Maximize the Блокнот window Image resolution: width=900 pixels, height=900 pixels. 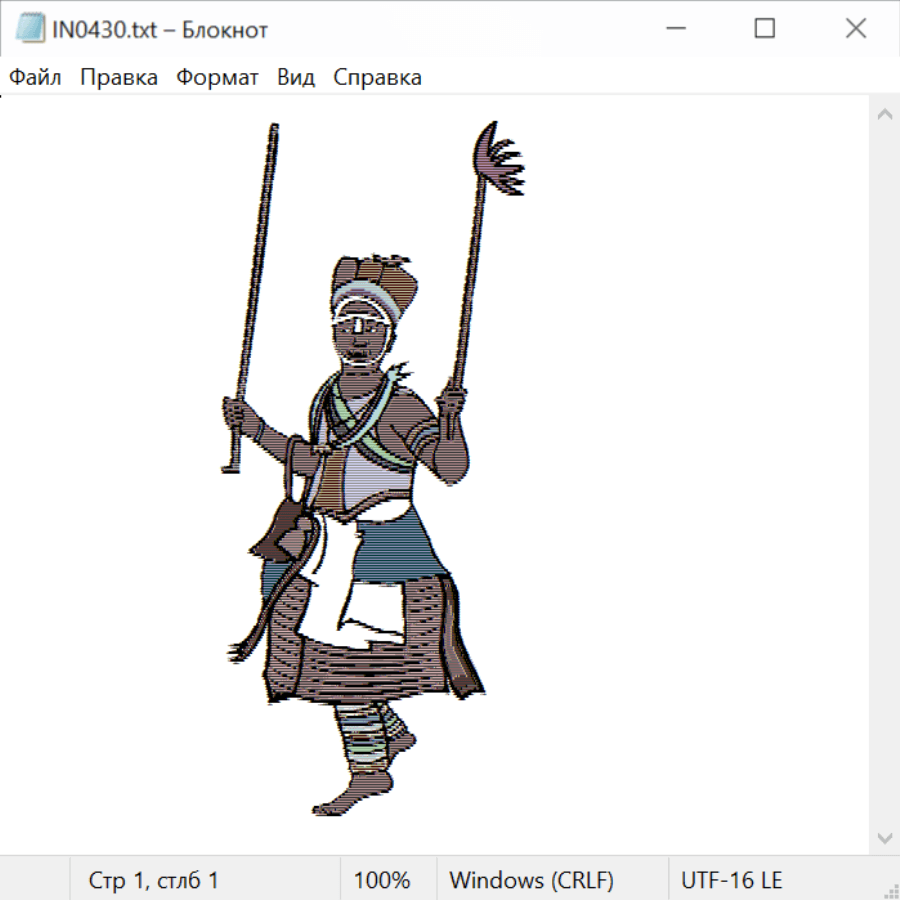click(x=764, y=29)
